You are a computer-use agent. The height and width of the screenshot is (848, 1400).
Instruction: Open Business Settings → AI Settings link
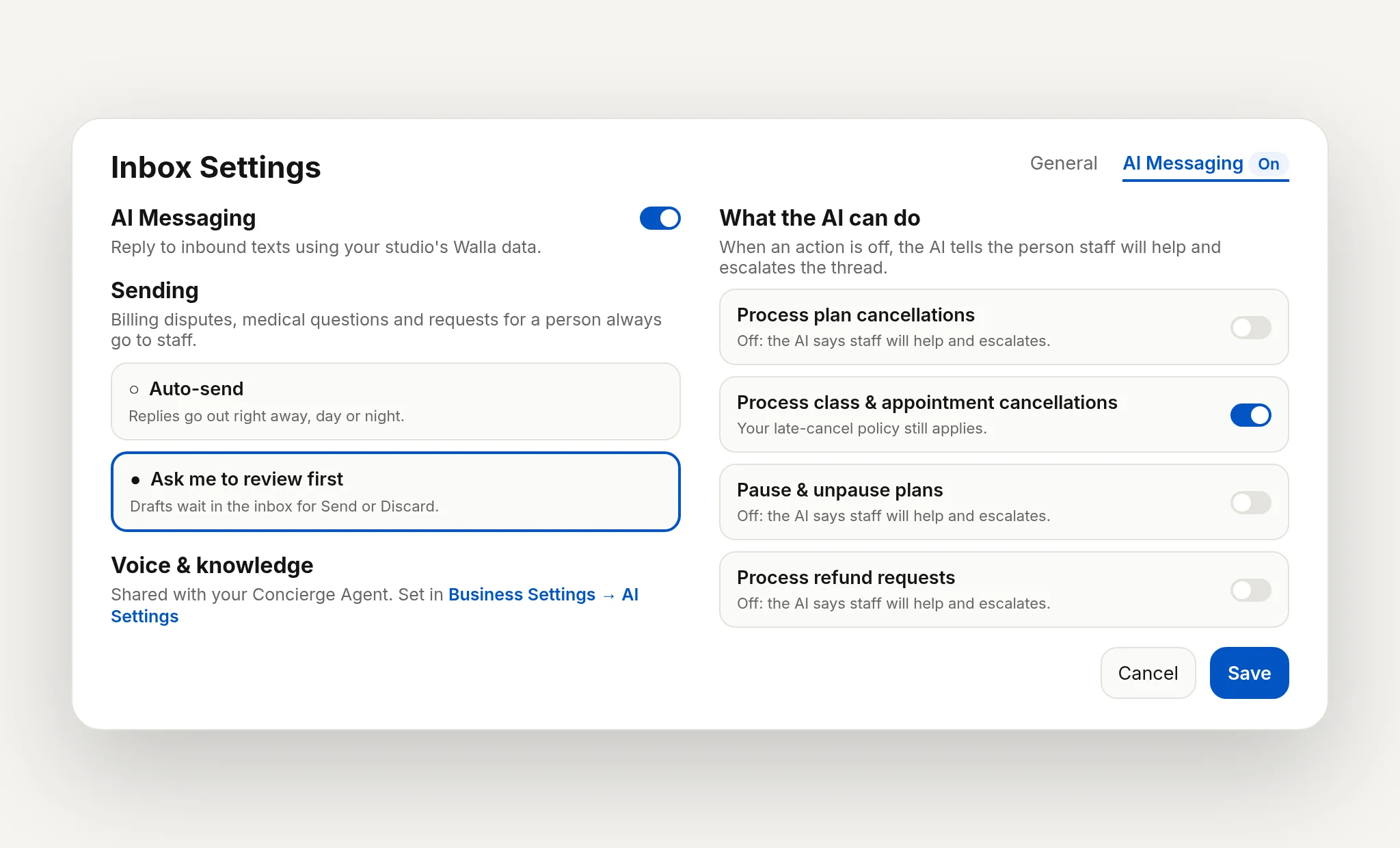375,605
